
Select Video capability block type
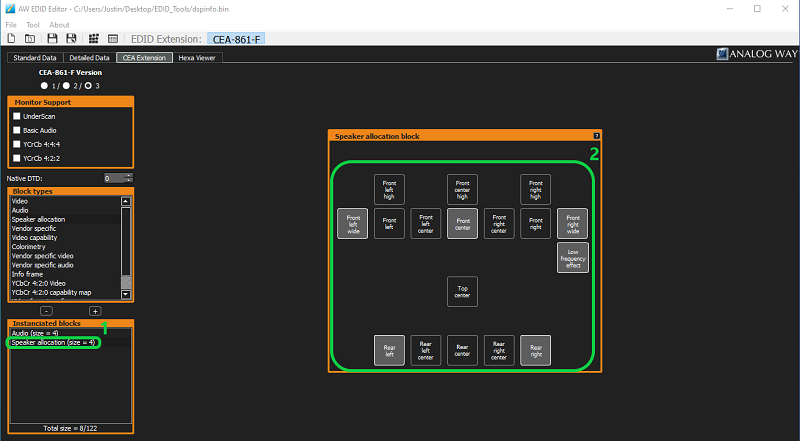[x=65, y=238]
